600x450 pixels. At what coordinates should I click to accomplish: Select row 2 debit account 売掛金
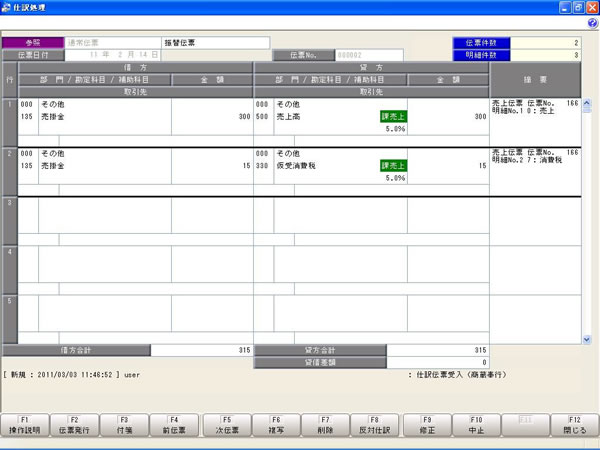53,166
